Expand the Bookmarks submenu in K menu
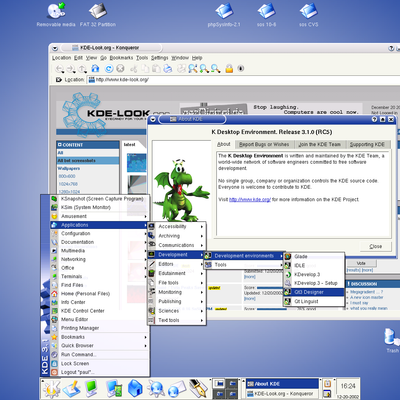Image resolution: width=400 pixels, height=400 pixels. click(x=99, y=337)
